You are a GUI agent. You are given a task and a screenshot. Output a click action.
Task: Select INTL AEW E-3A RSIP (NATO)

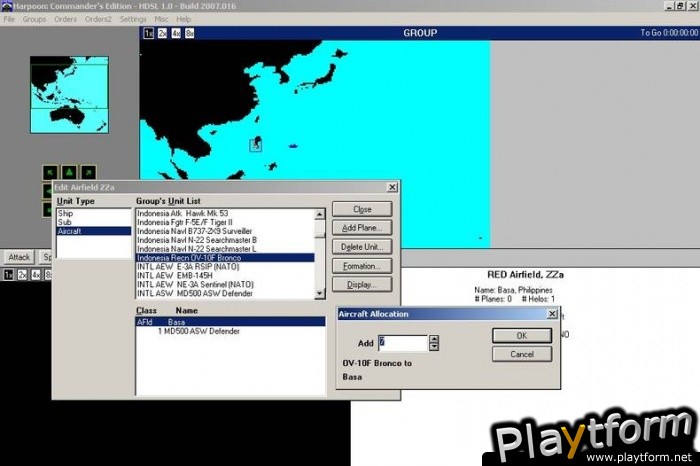click(x=225, y=267)
